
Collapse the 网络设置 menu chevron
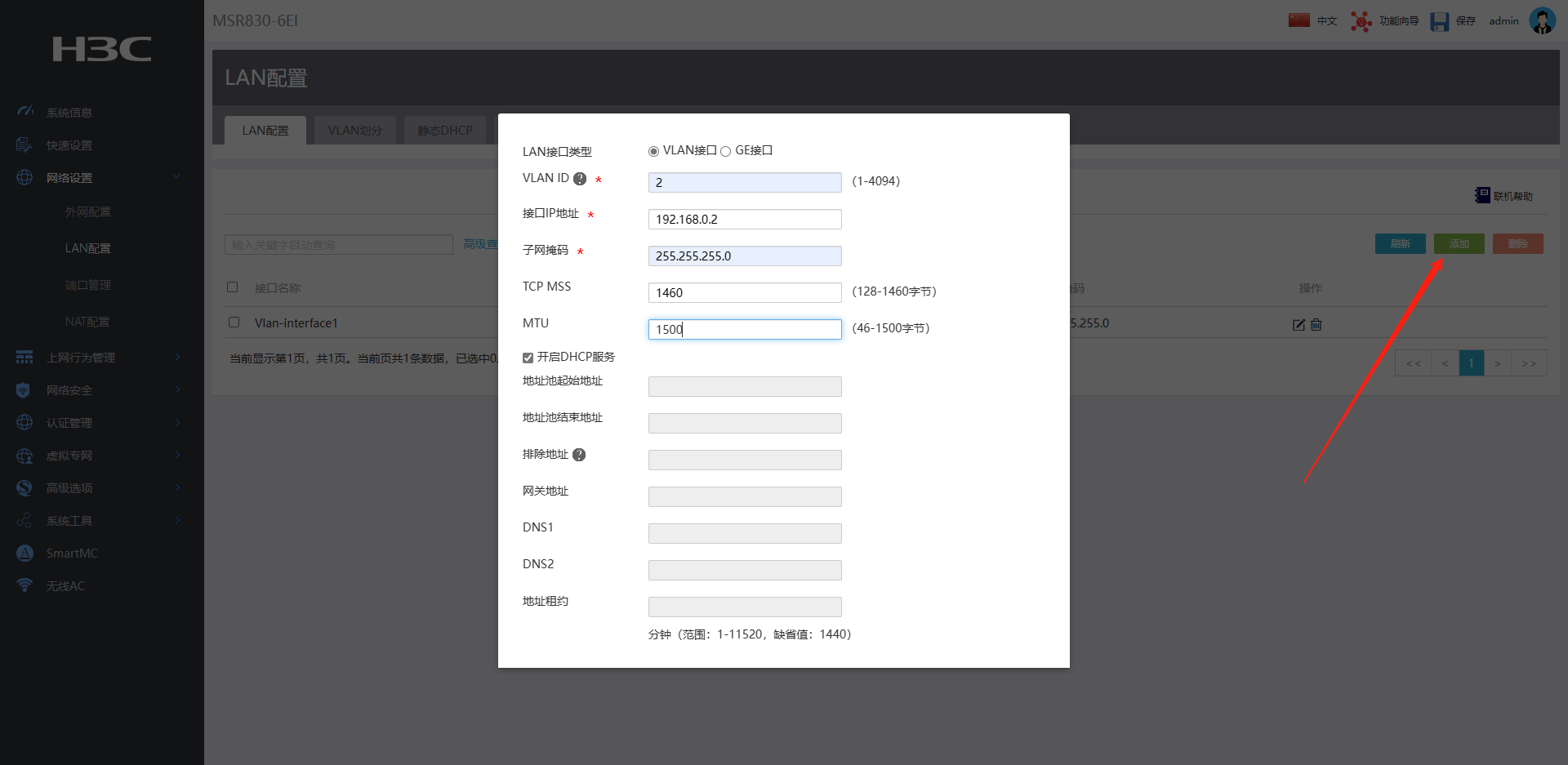(176, 176)
